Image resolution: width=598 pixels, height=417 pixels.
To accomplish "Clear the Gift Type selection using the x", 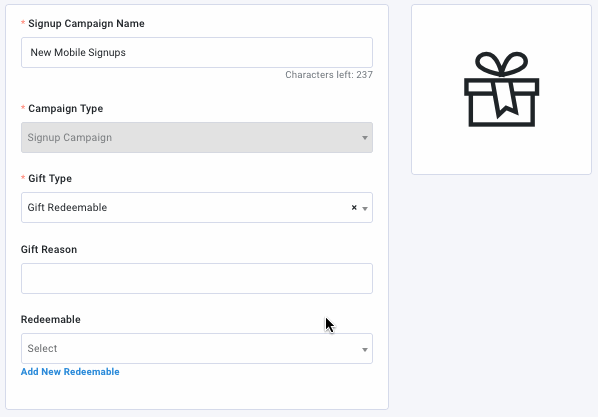I will tap(354, 208).
